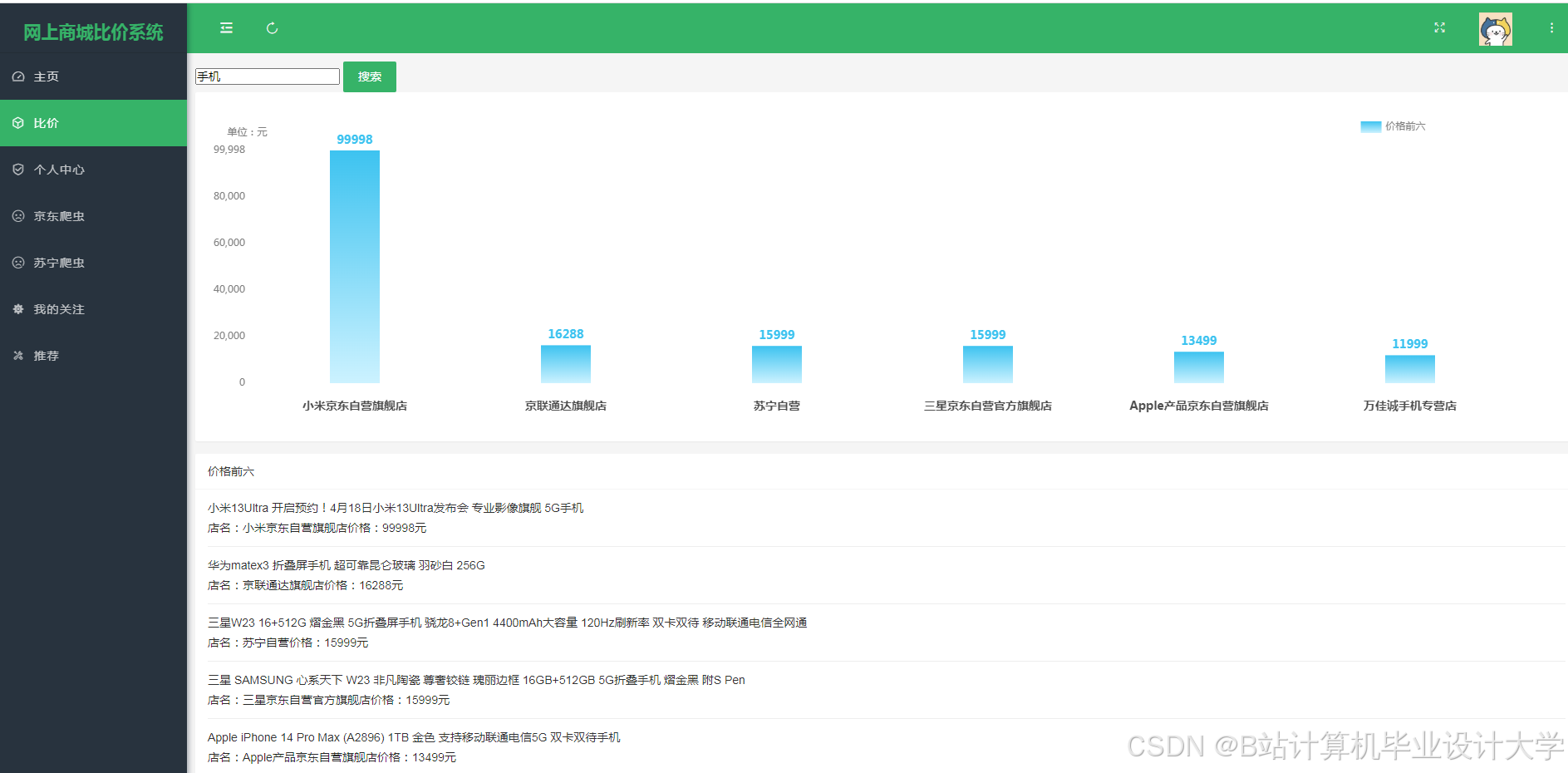
Task: Click the 13499 value label above bar
Action: pos(1199,341)
